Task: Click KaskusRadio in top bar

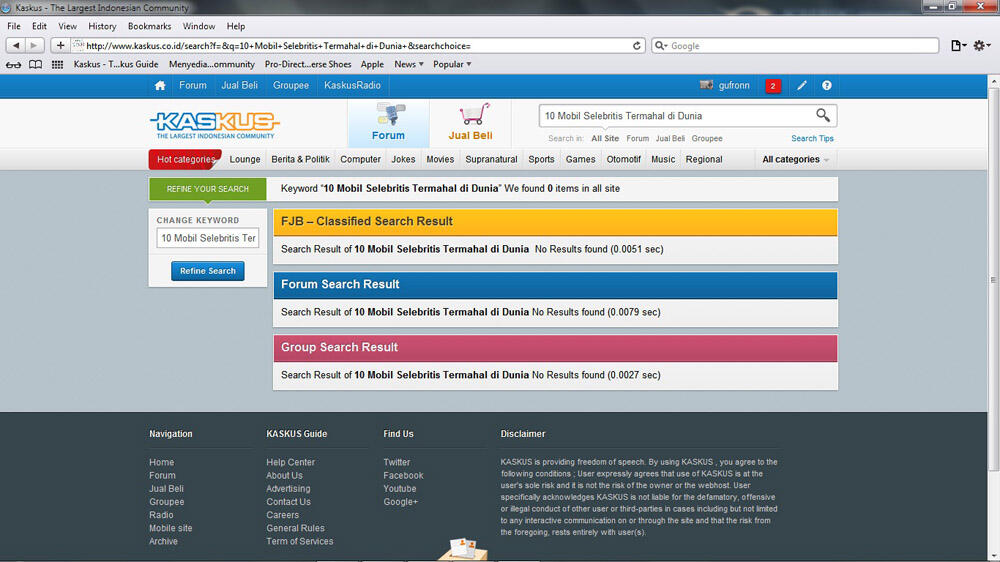Action: [x=352, y=85]
